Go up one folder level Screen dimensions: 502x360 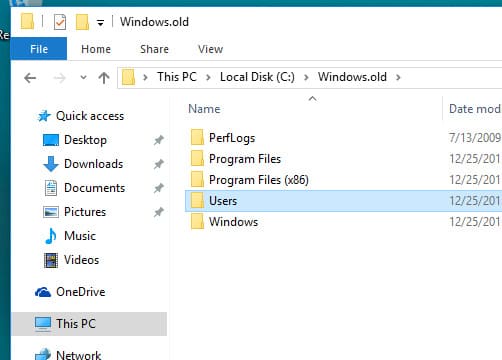point(104,78)
